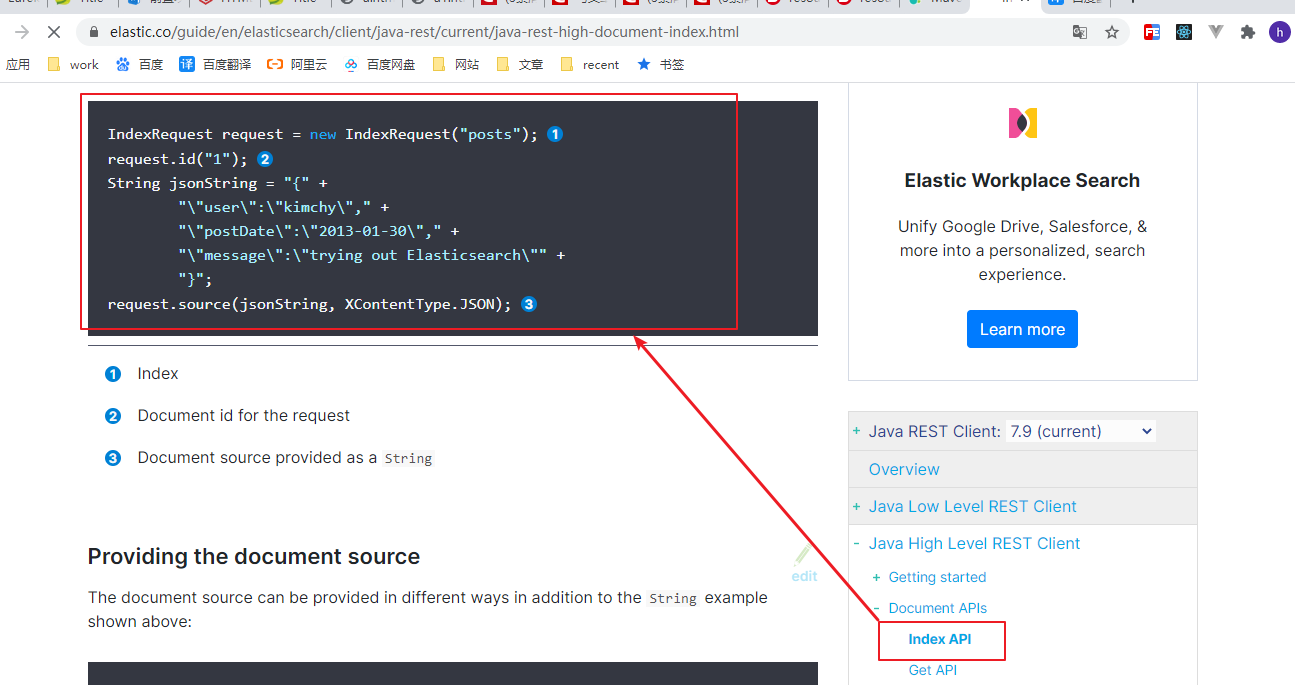This screenshot has width=1295, height=685.
Task: Open the 阿里云 bookmark
Action: click(297, 64)
